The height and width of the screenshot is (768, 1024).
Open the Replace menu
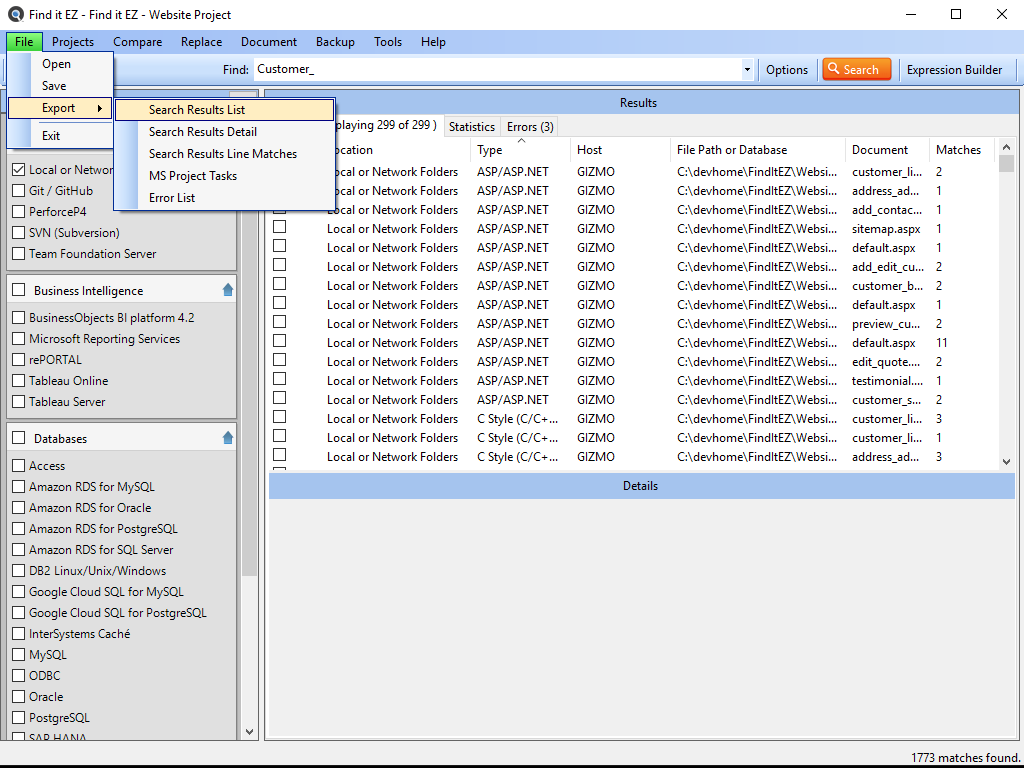pos(201,42)
